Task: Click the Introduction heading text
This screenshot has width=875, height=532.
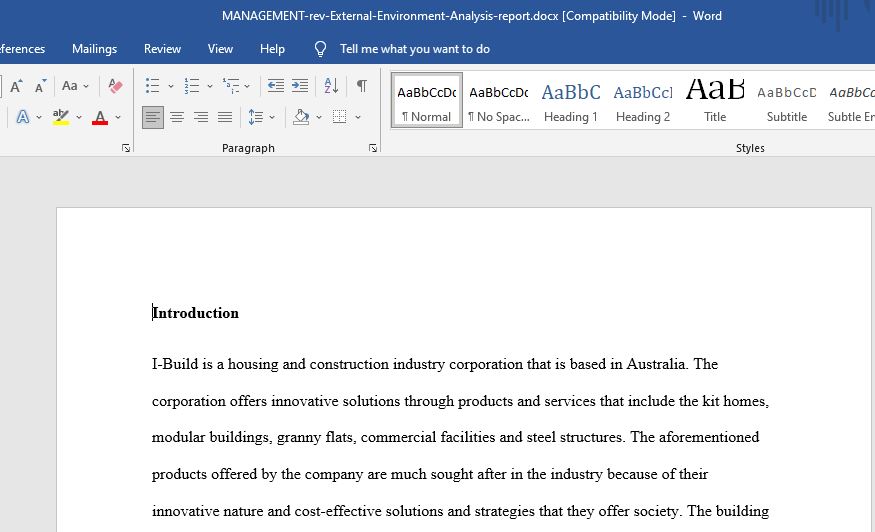Action: [195, 313]
